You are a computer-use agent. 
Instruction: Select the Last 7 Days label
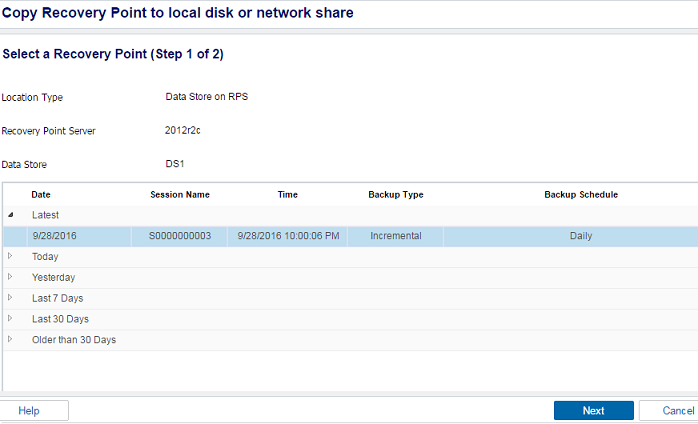(x=57, y=298)
